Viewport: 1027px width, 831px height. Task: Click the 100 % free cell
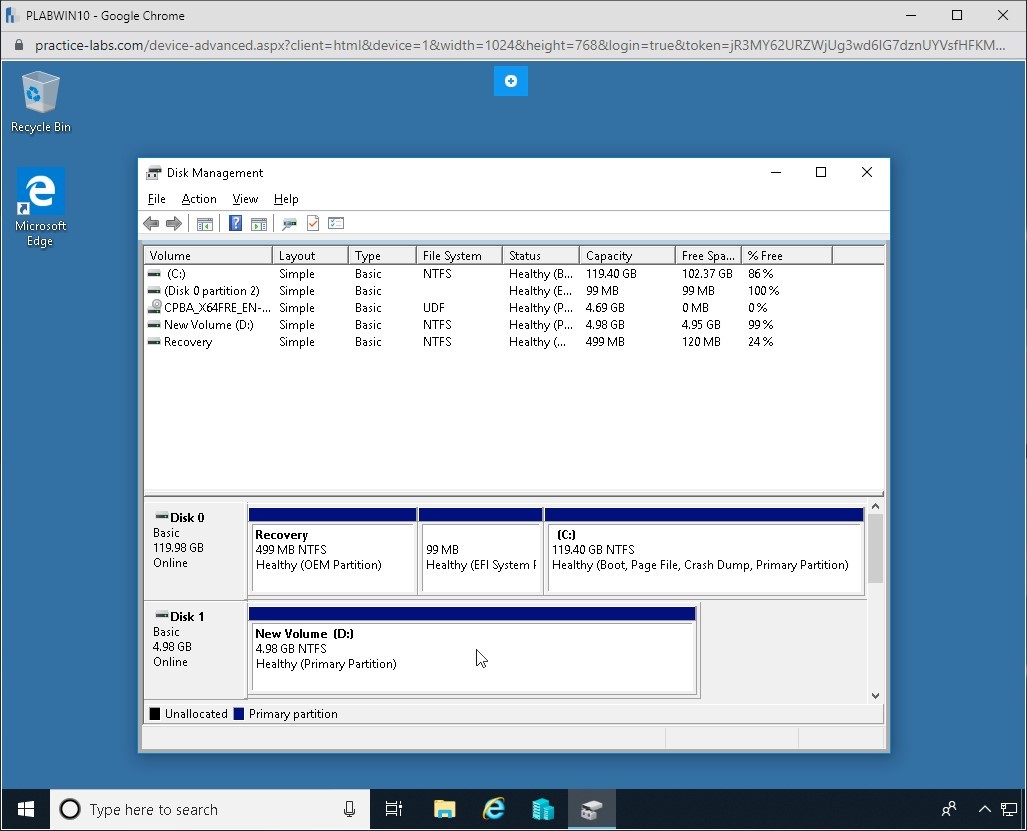(764, 291)
